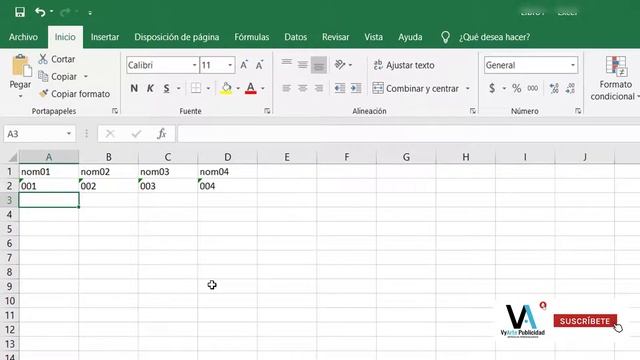Click the borders icon

pos(196,88)
